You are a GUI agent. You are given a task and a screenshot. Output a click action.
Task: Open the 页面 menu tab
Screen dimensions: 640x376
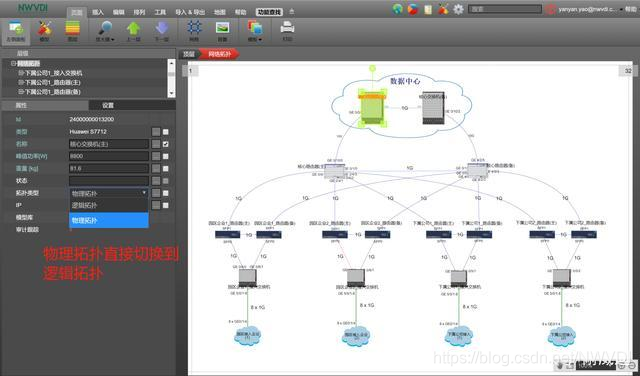(x=77, y=12)
